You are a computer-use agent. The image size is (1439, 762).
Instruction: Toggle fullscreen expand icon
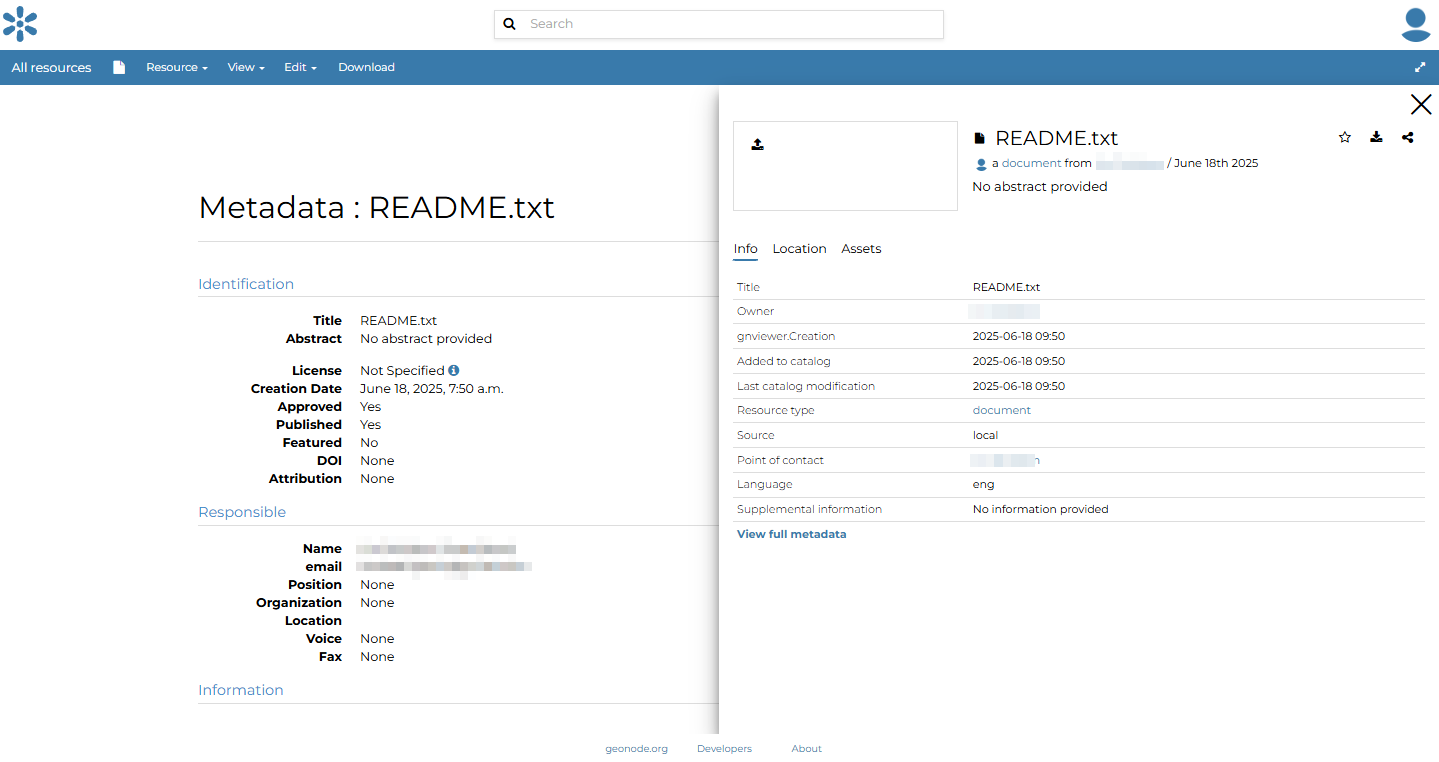pyautogui.click(x=1420, y=68)
